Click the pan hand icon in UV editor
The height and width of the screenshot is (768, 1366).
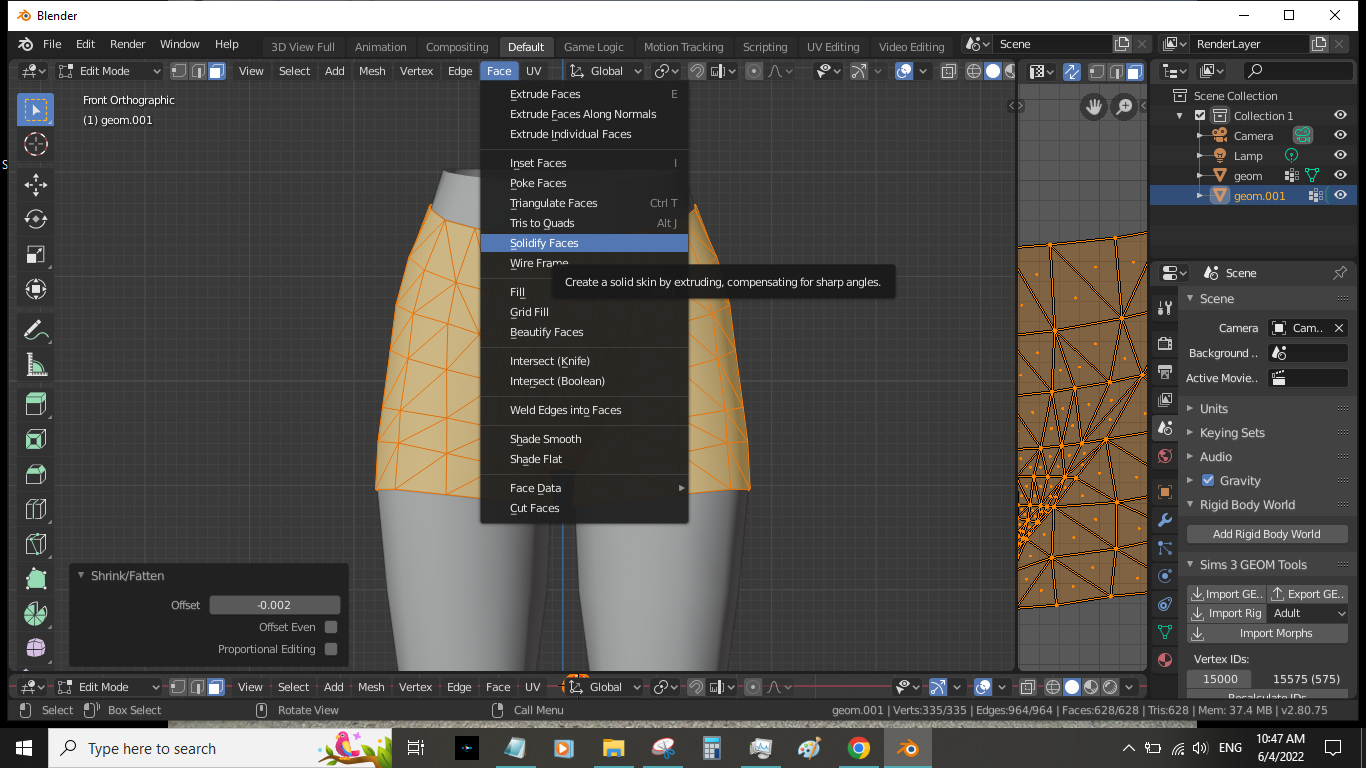1095,106
